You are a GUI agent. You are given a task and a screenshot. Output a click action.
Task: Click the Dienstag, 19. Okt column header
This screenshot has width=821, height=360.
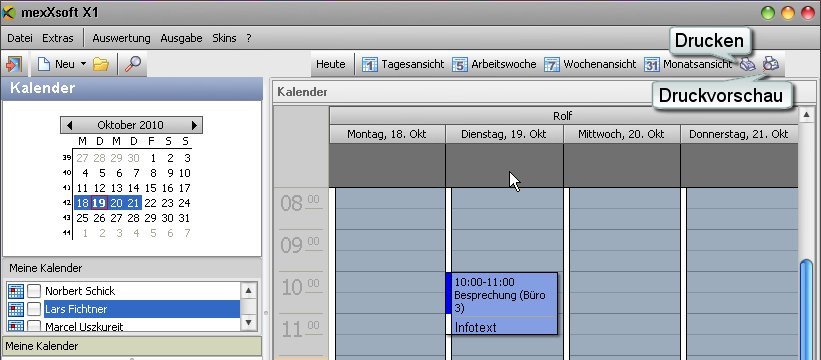(x=504, y=134)
